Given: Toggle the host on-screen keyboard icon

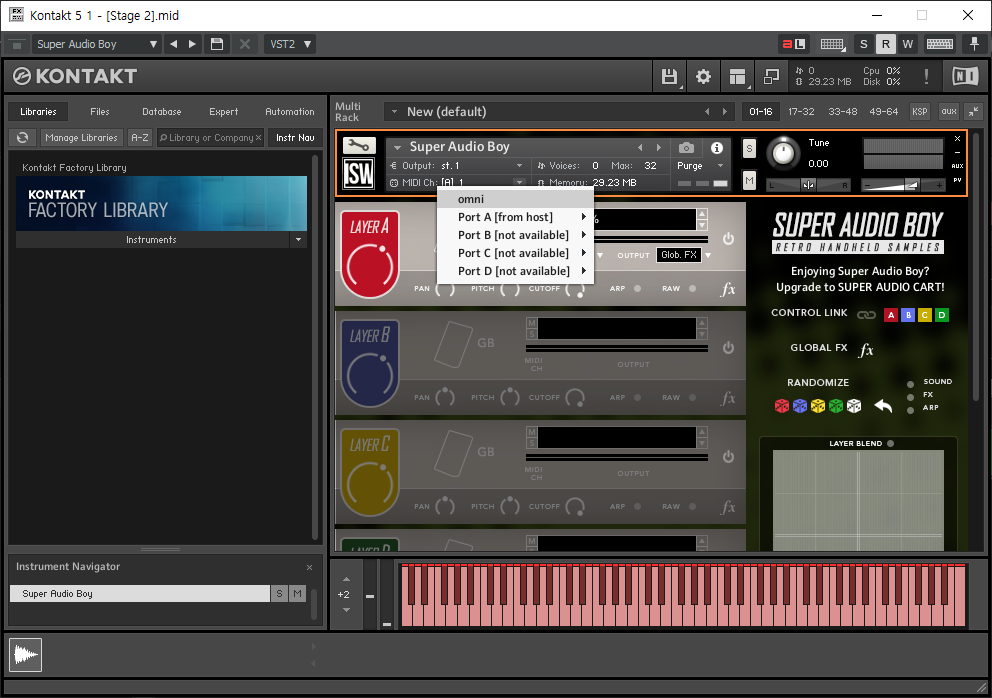Looking at the screenshot, I should pyautogui.click(x=939, y=44).
